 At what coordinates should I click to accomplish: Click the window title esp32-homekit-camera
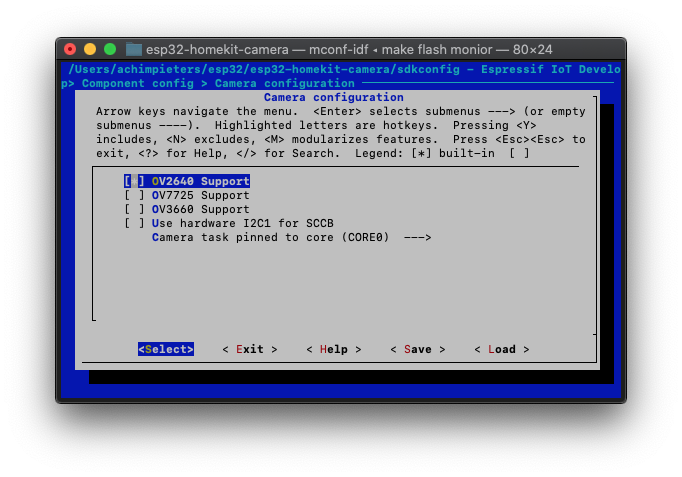tap(217, 50)
